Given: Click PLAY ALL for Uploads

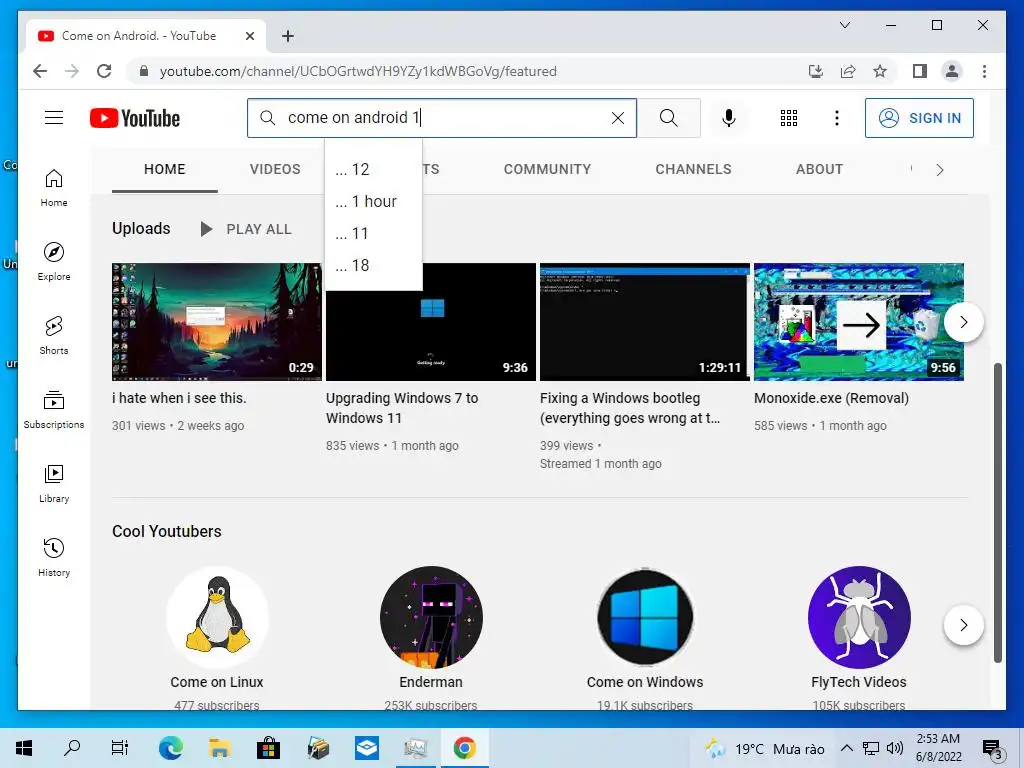Looking at the screenshot, I should pos(246,229).
